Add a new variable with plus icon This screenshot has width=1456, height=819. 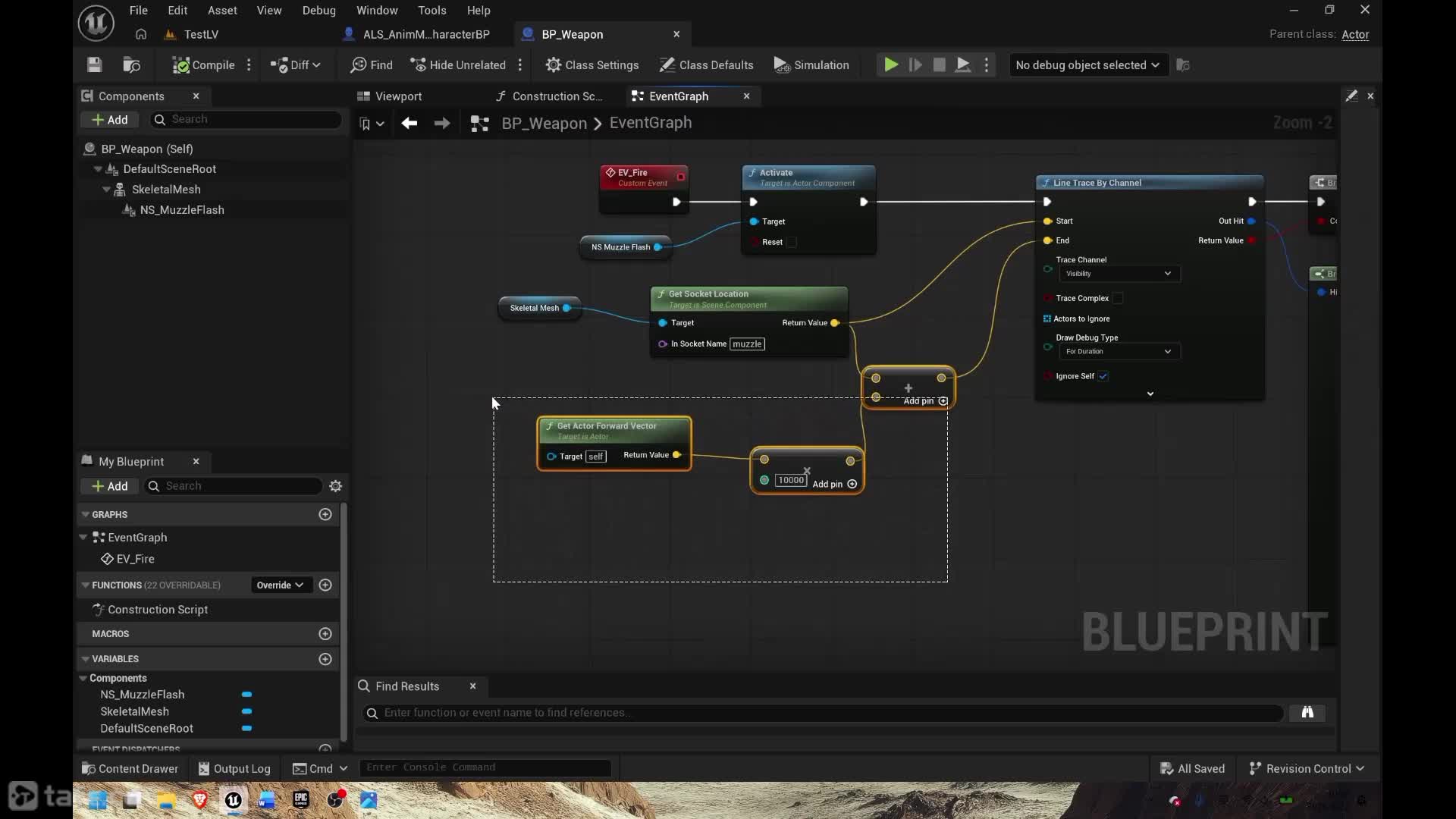click(x=325, y=659)
